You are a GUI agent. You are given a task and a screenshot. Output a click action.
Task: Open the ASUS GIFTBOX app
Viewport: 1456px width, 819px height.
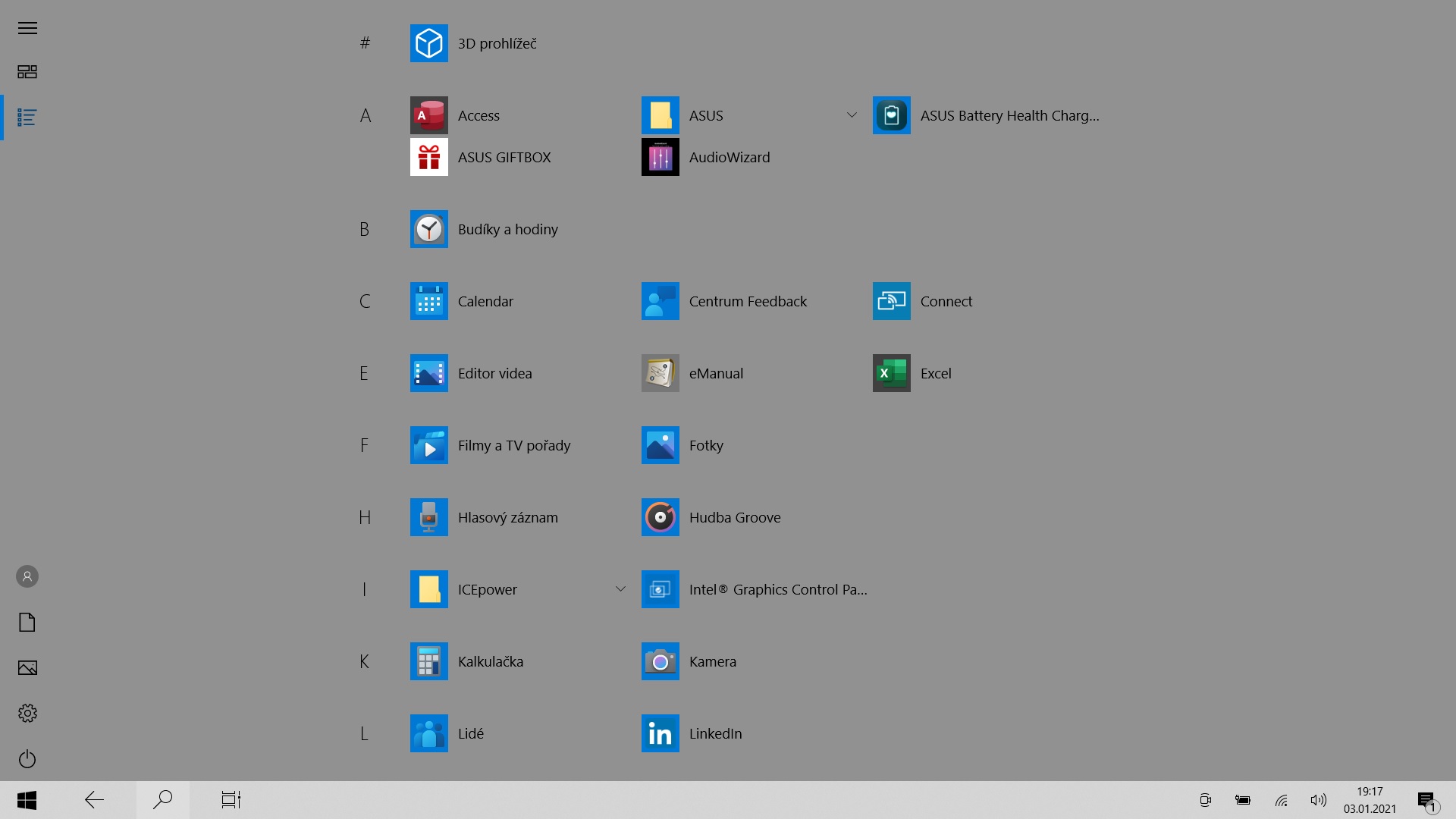(428, 157)
